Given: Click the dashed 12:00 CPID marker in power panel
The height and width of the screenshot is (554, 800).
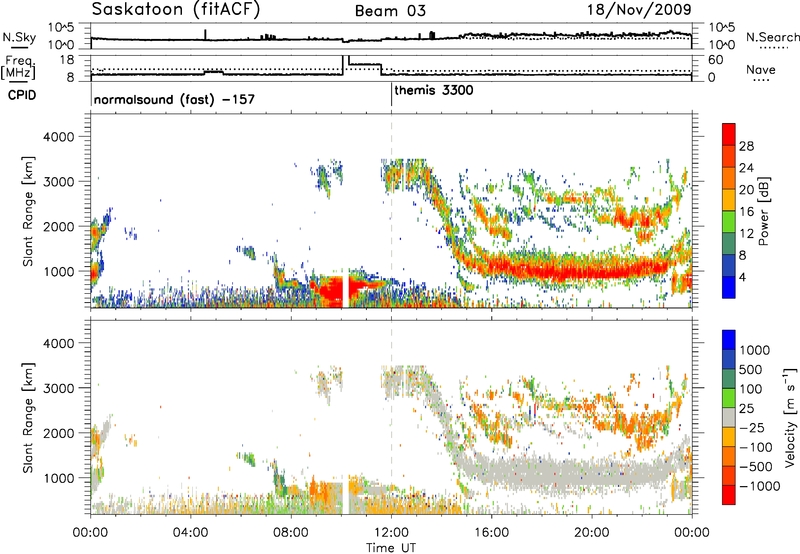Looking at the screenshot, I should (x=391, y=211).
